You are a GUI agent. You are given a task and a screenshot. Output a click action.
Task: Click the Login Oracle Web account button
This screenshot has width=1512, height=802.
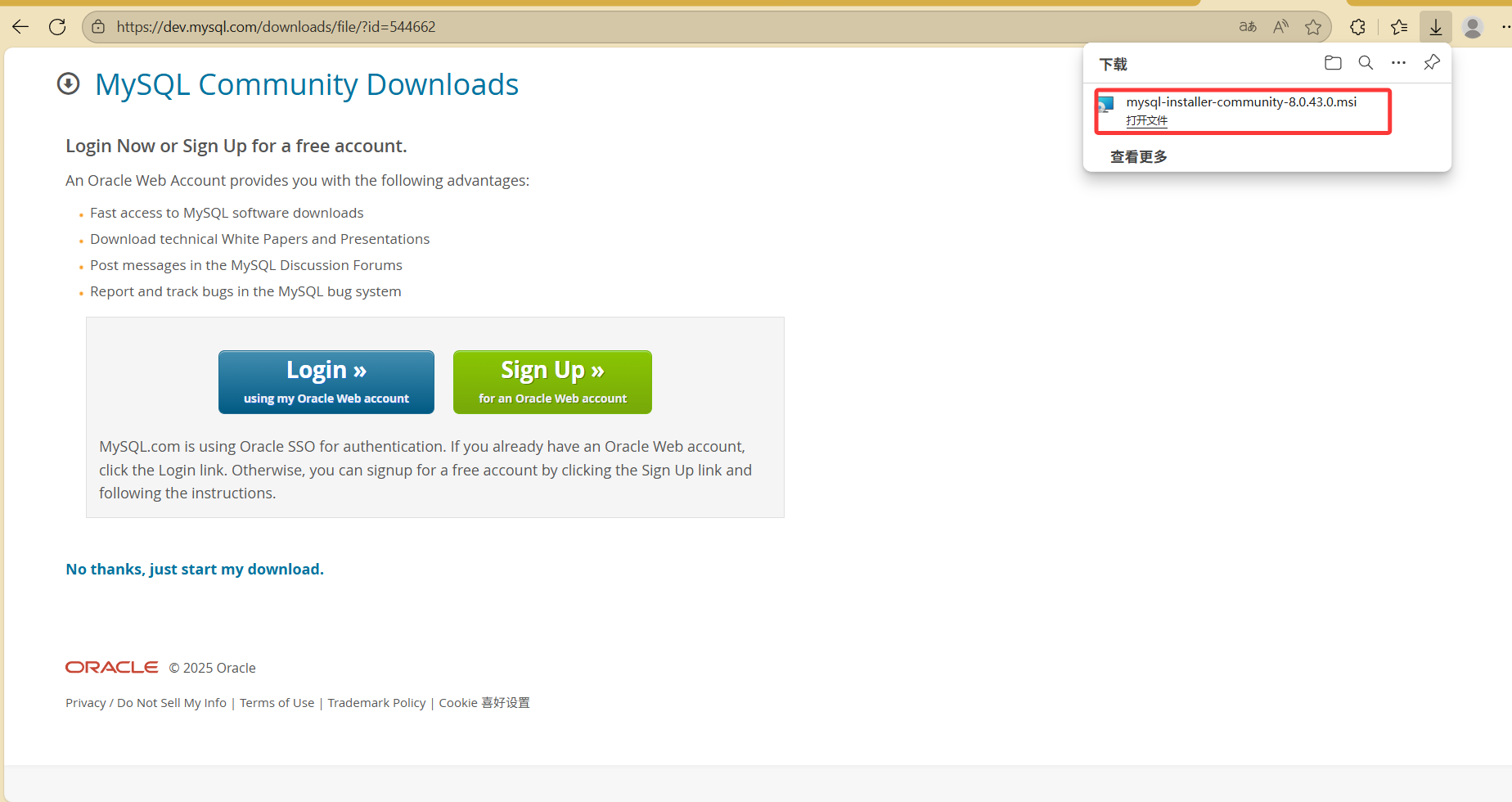(326, 382)
